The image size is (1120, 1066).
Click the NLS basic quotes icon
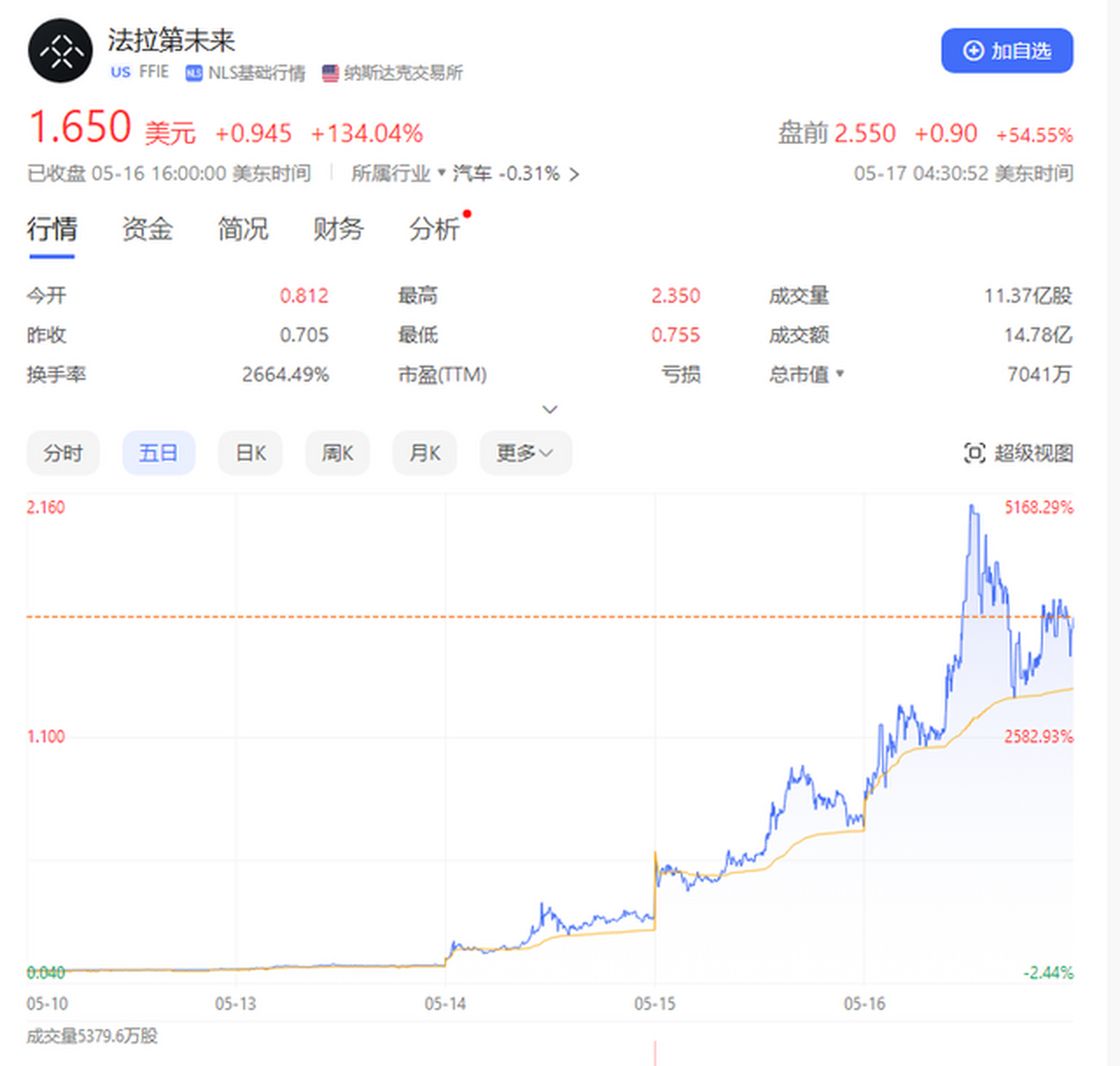tap(194, 73)
